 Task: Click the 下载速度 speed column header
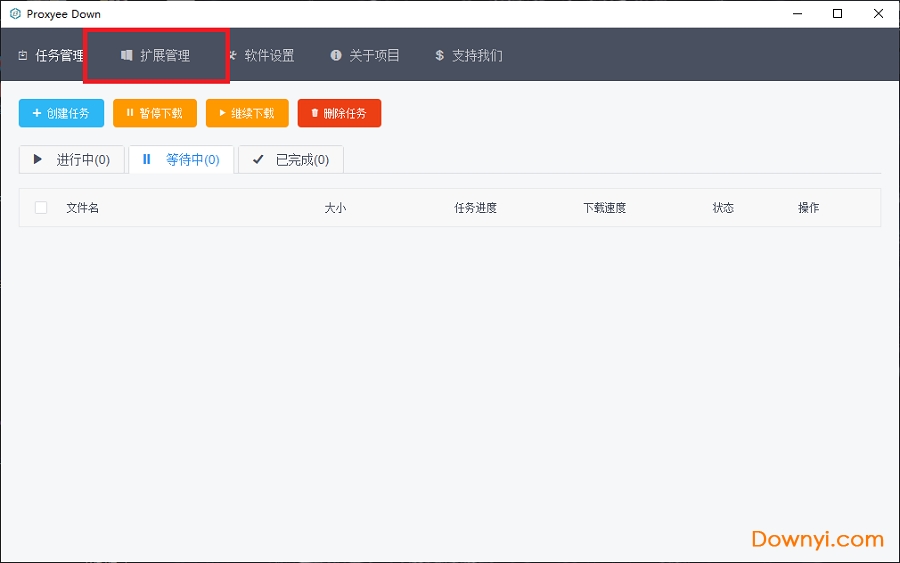[x=604, y=208]
